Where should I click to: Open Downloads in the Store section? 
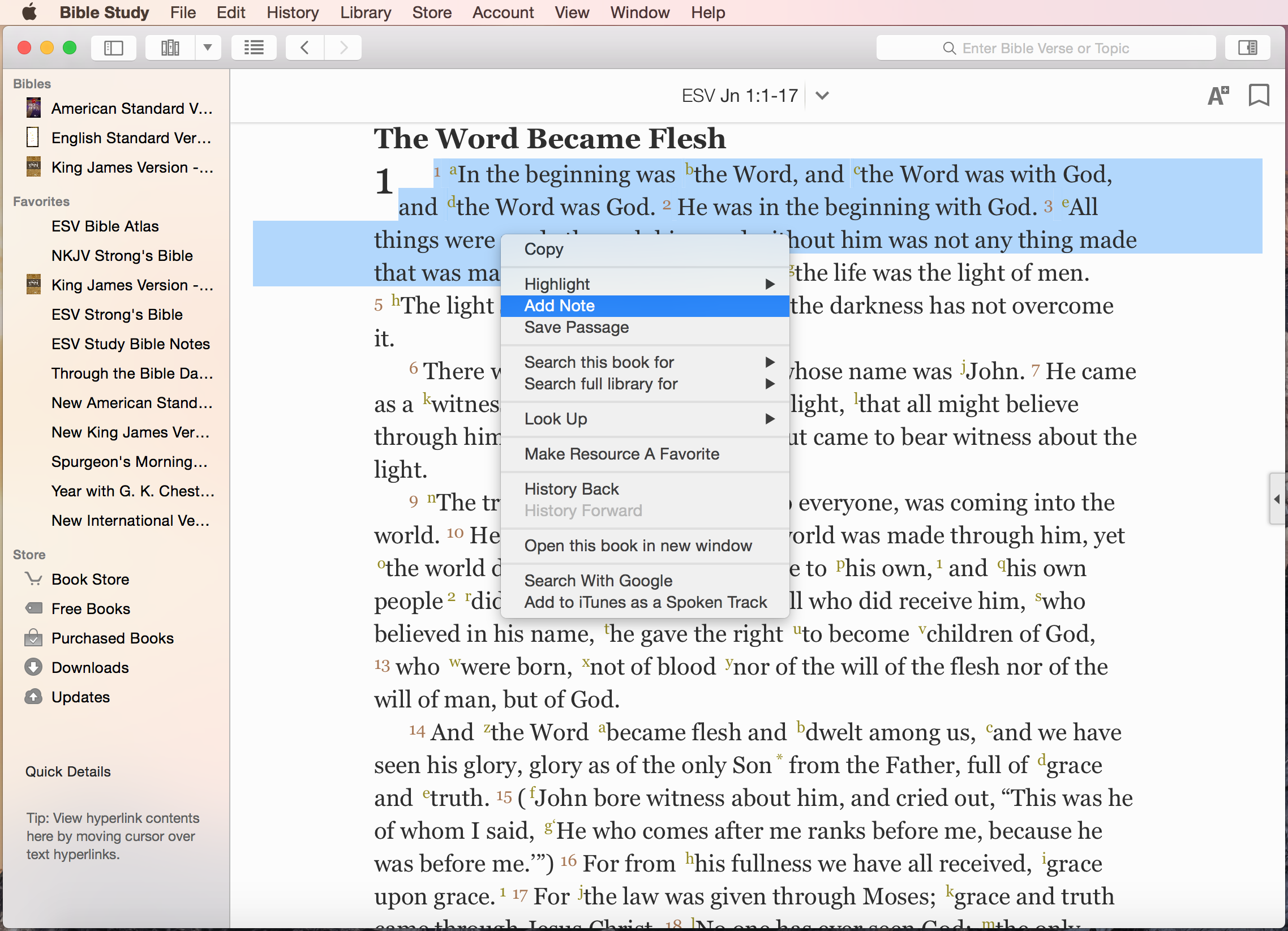coord(90,667)
